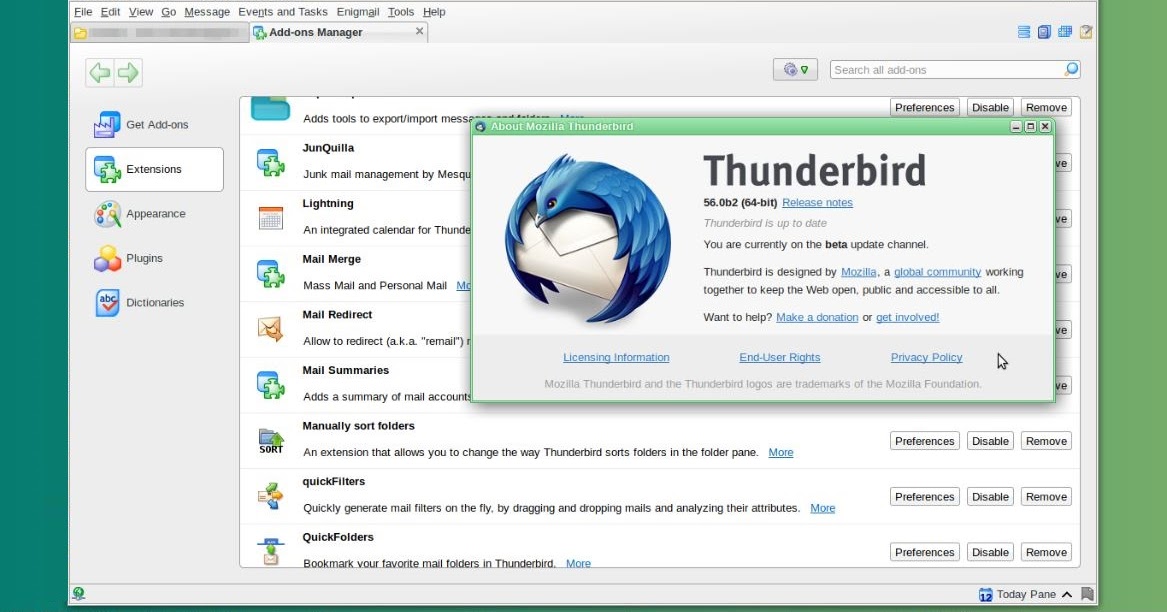Select the Extensions category
The height and width of the screenshot is (612, 1167).
[x=154, y=169]
